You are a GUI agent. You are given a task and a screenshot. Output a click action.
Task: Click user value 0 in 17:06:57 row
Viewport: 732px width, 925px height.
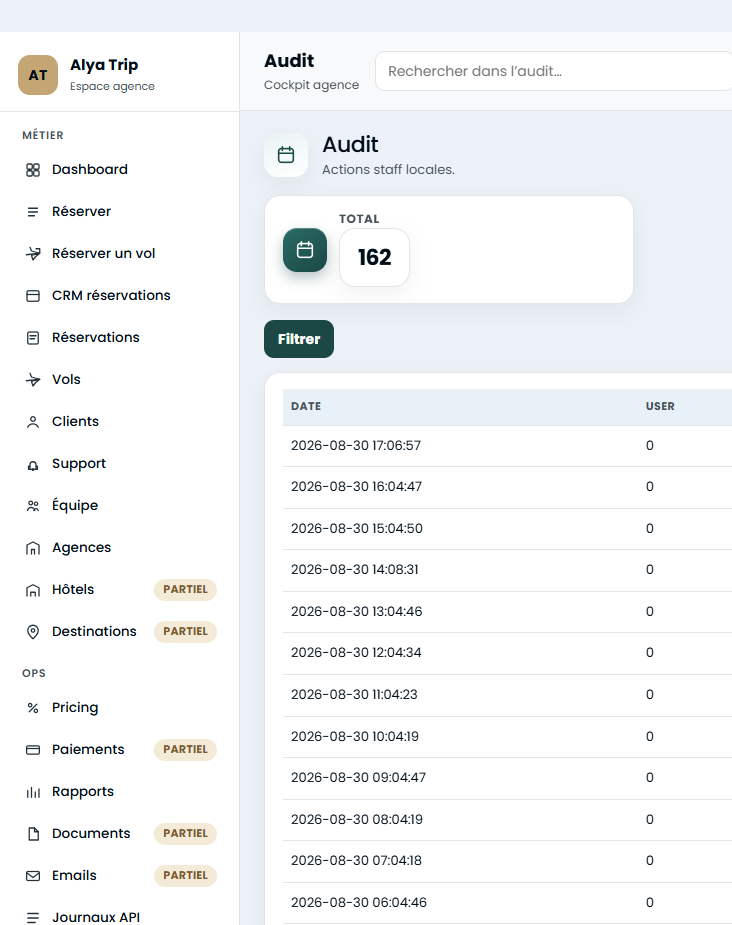tap(649, 445)
